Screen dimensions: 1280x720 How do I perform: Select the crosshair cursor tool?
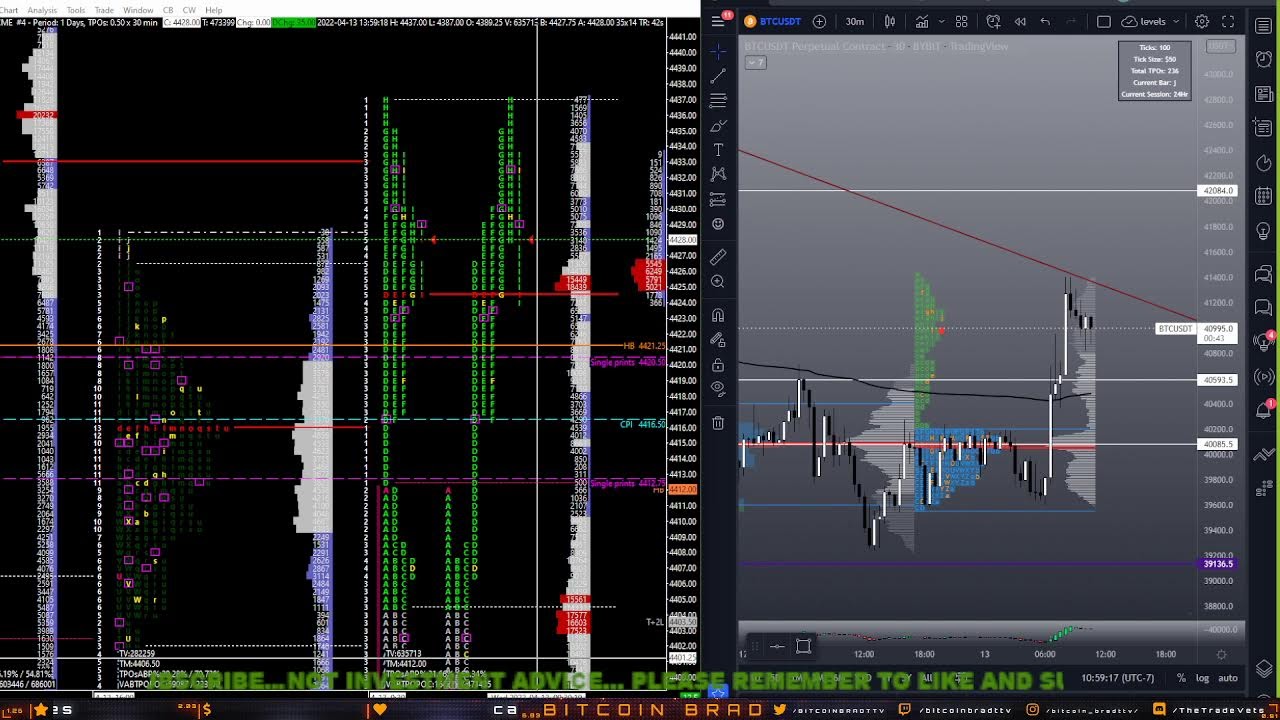coord(718,51)
